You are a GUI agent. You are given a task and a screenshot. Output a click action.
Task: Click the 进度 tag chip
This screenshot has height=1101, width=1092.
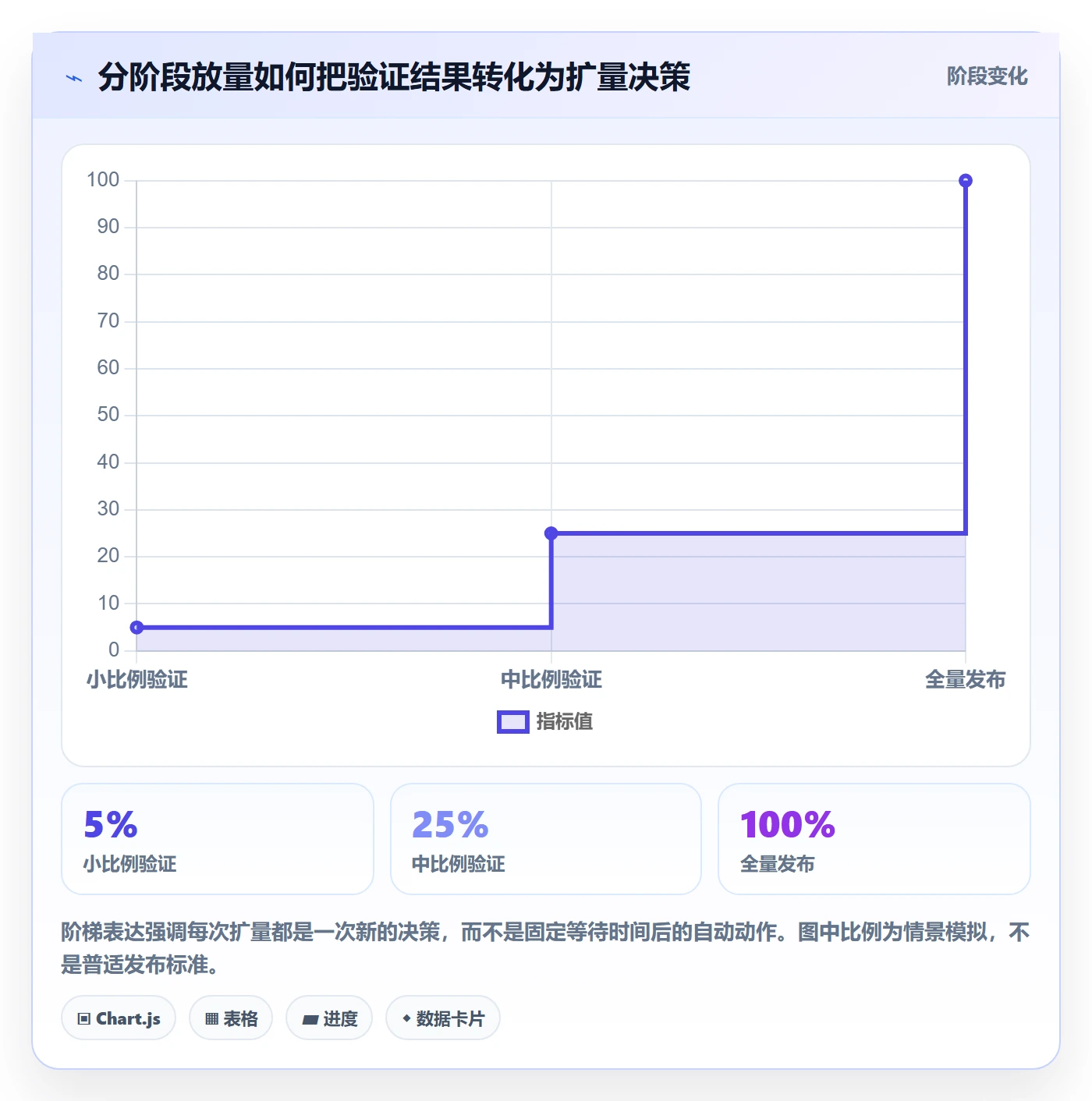point(329,1018)
